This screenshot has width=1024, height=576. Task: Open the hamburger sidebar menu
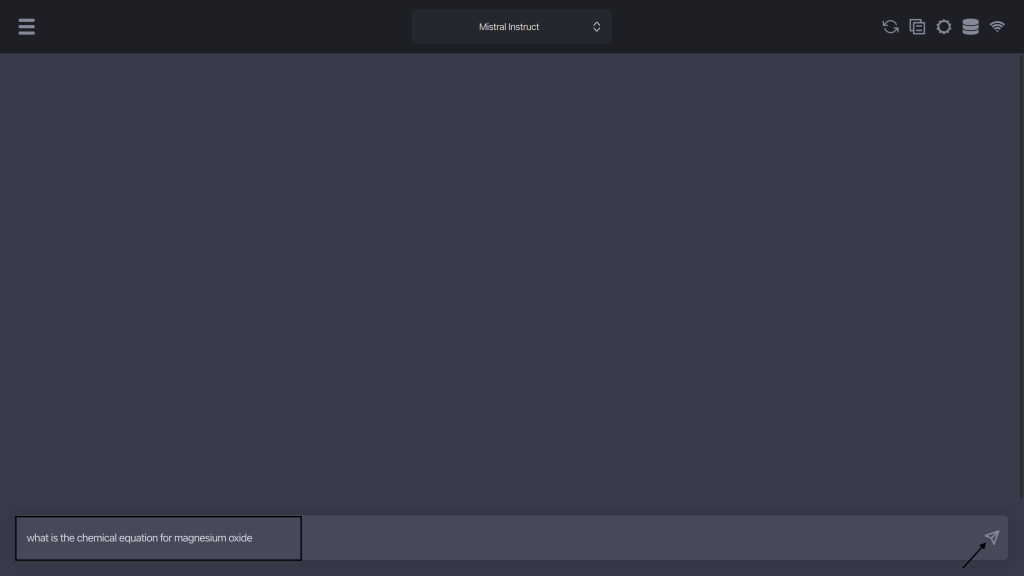coord(27,27)
